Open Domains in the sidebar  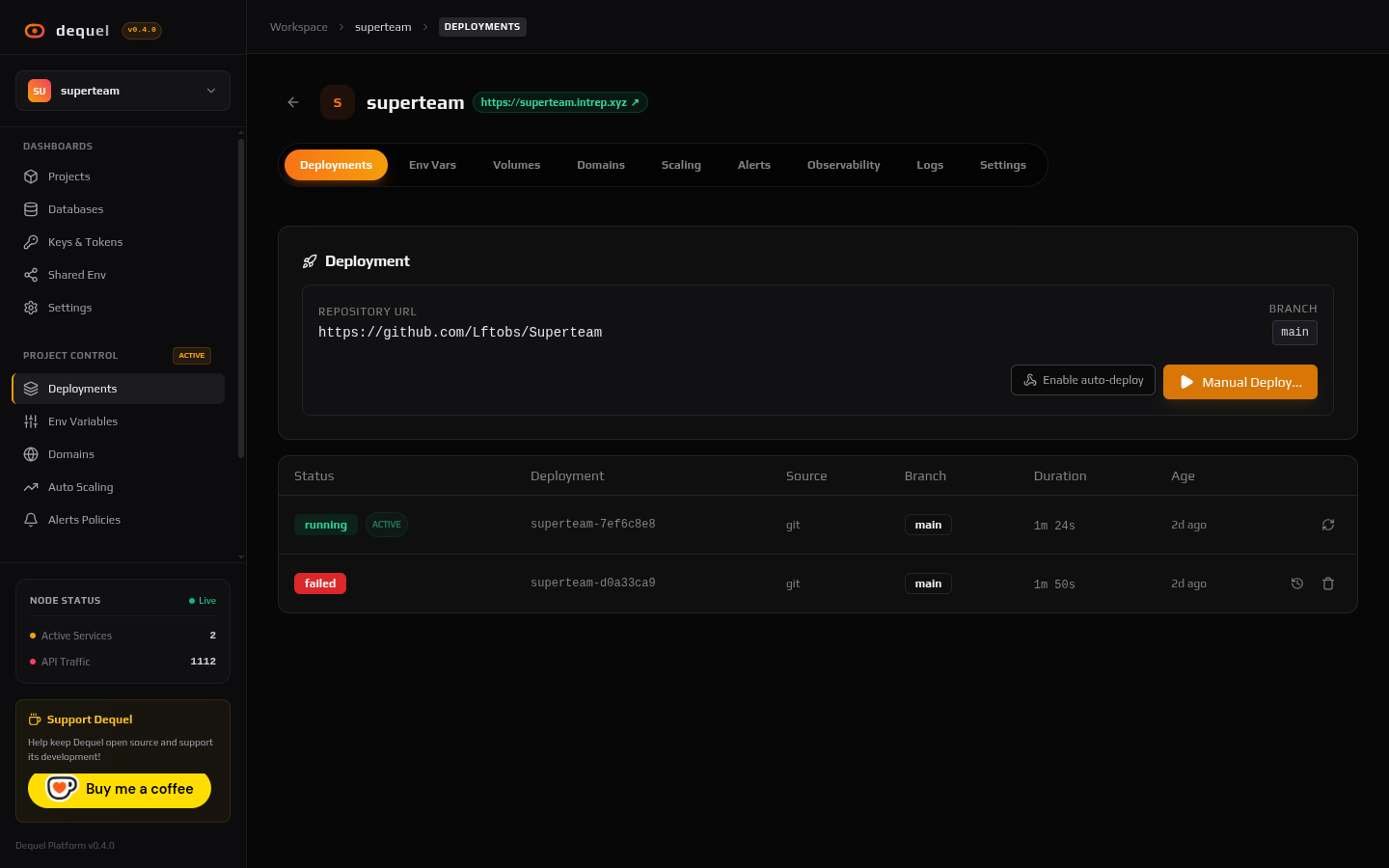pos(118,454)
